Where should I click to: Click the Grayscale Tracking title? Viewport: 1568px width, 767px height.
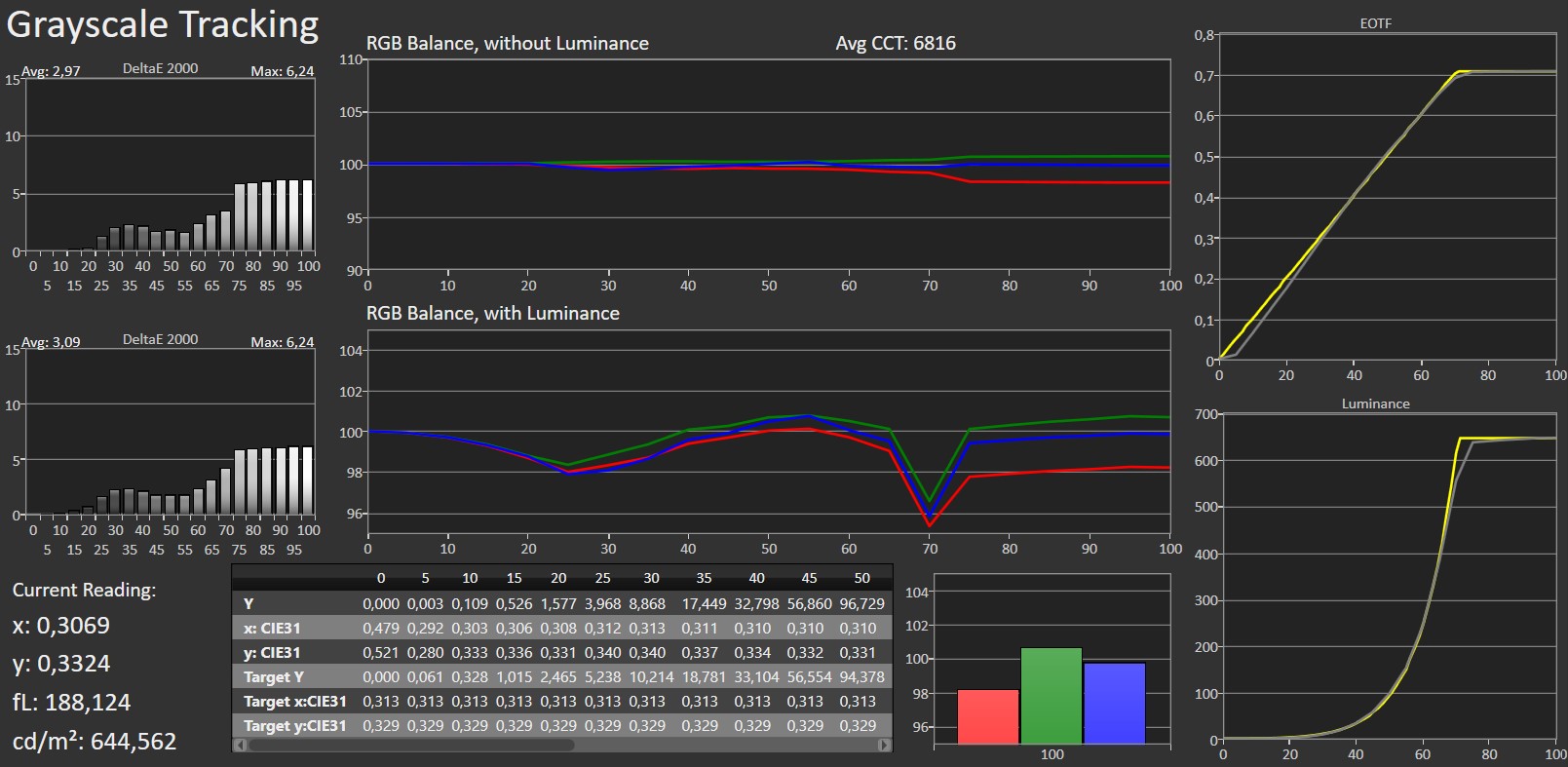point(163,25)
